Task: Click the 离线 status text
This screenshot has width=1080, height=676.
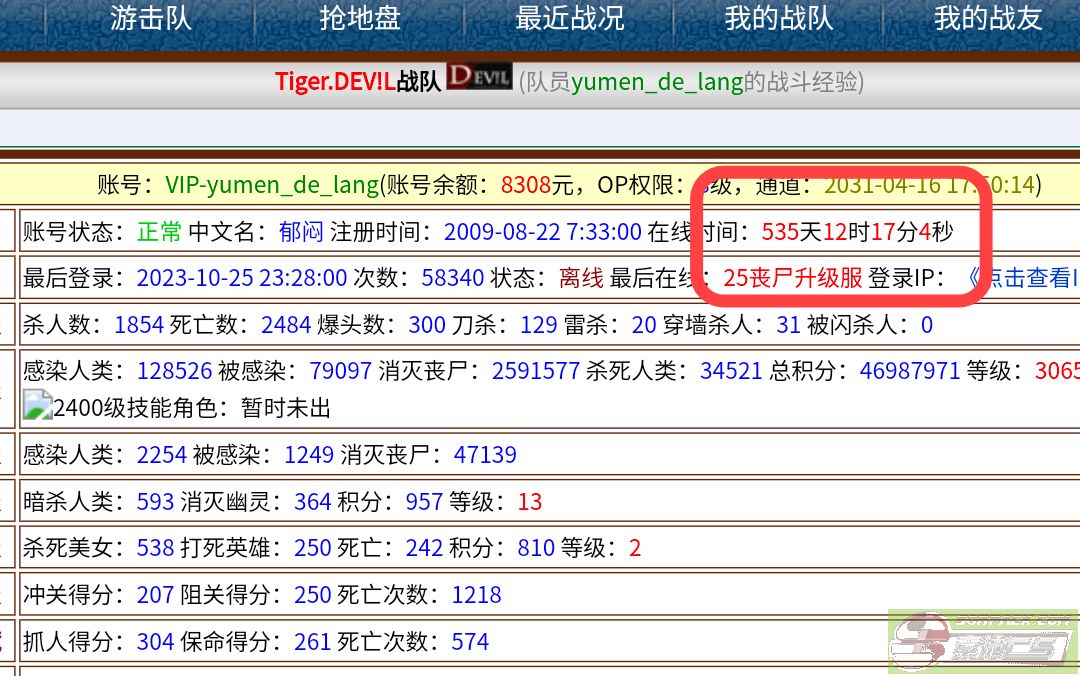Action: (581, 278)
